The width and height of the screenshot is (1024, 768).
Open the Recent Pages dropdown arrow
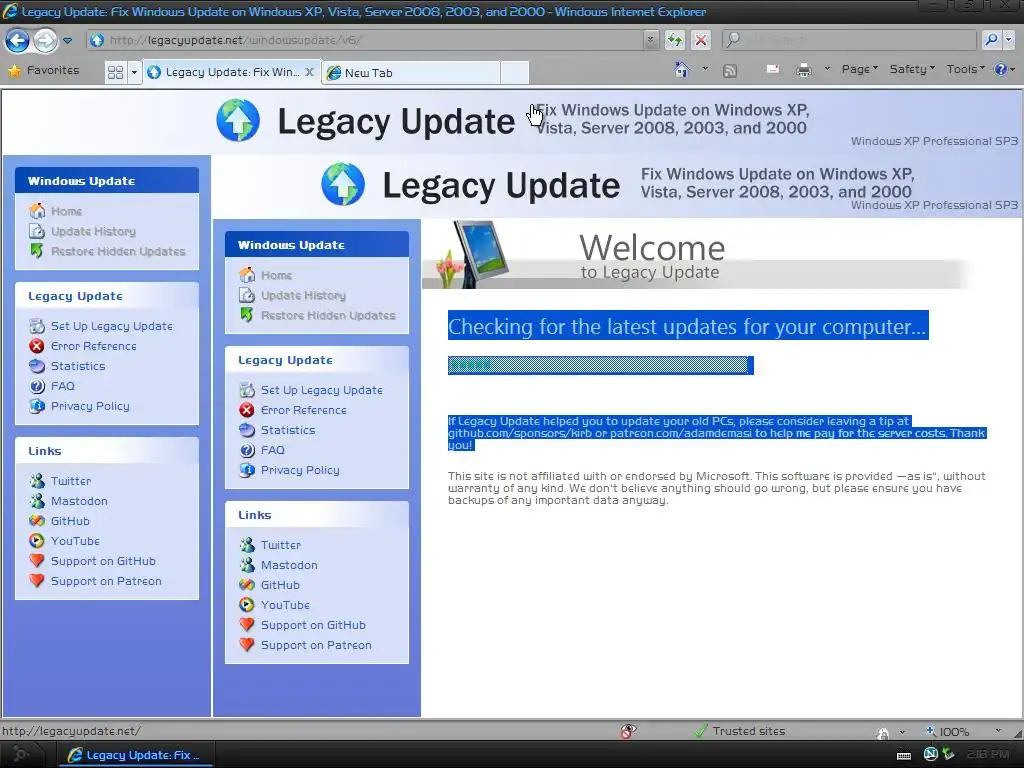click(x=67, y=40)
